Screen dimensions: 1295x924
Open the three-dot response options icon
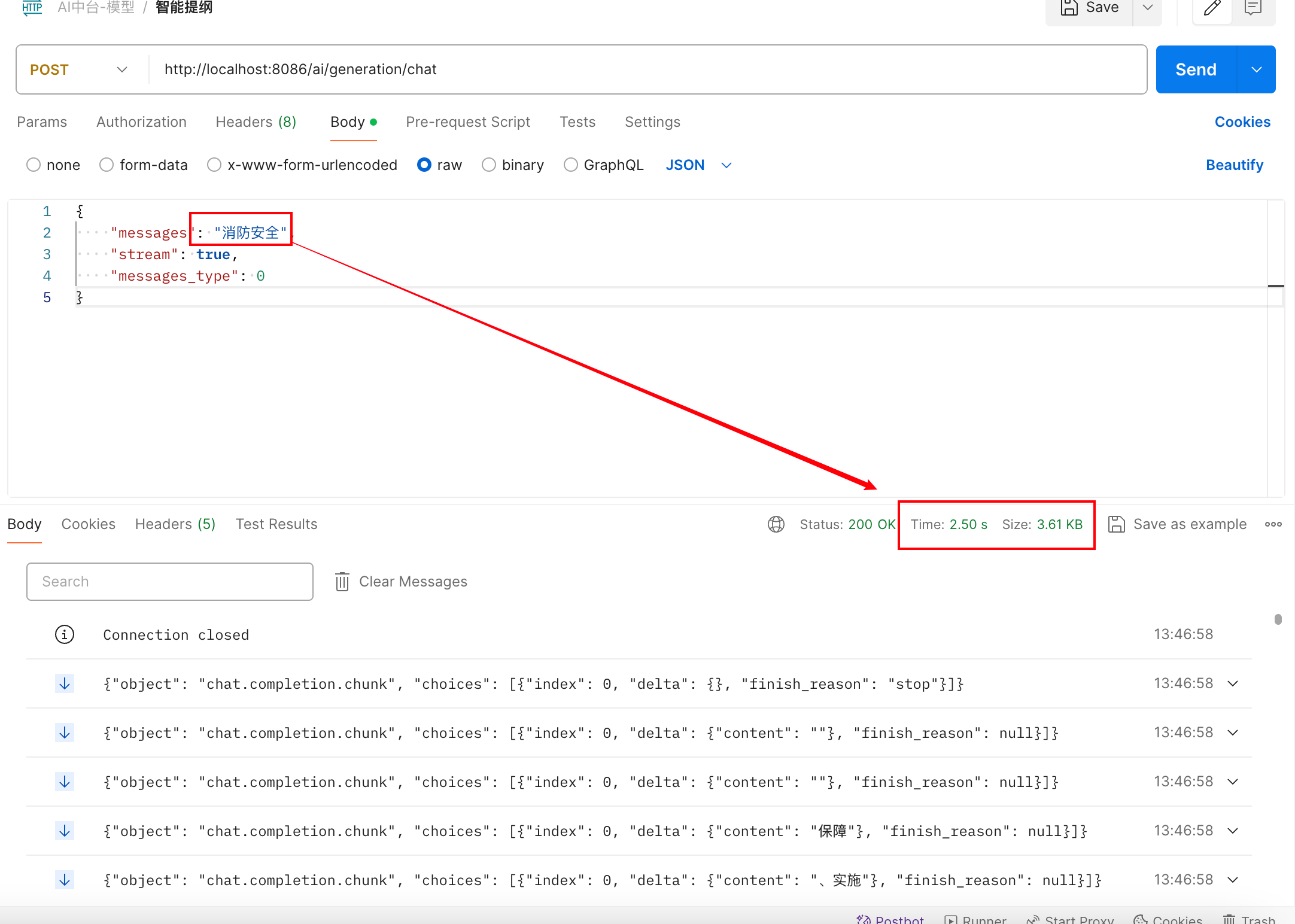[1273, 524]
